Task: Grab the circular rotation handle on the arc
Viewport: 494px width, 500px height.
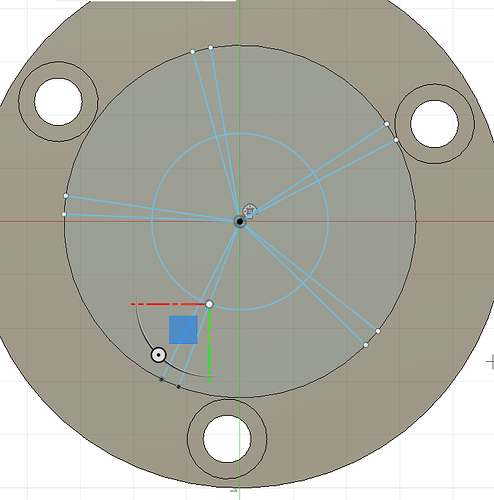Action: (x=158, y=355)
